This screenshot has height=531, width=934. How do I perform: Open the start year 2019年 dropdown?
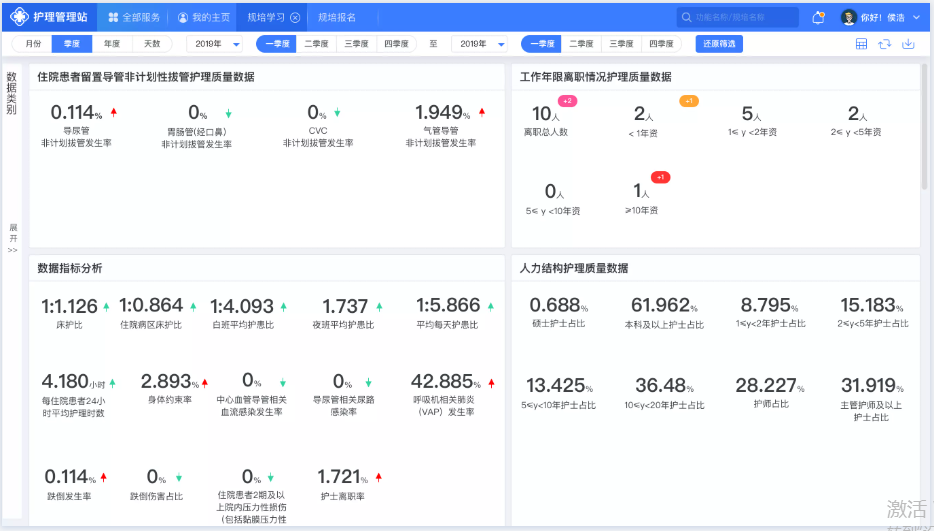point(214,44)
